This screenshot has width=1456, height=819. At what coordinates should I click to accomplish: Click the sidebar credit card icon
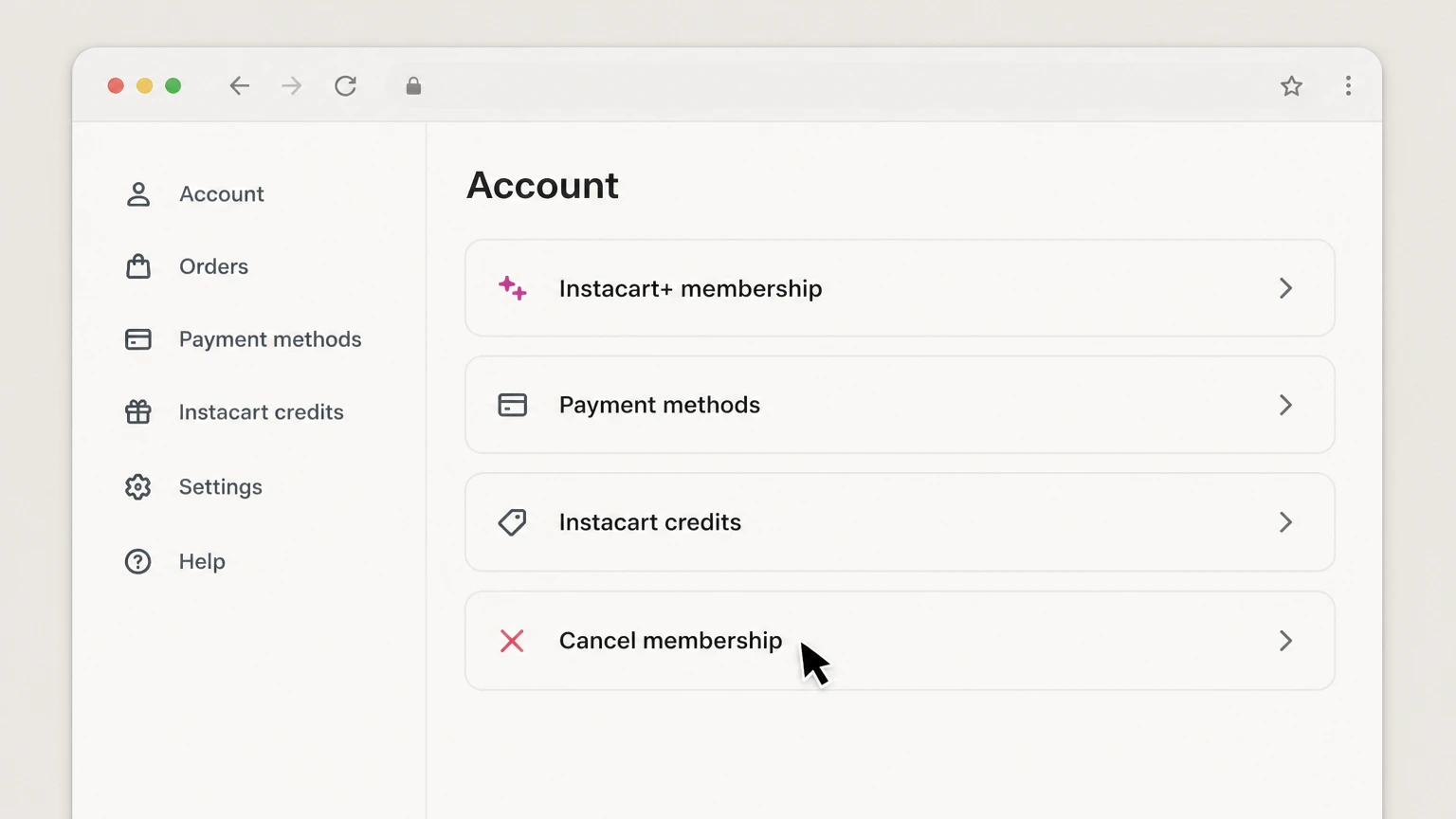pos(138,339)
